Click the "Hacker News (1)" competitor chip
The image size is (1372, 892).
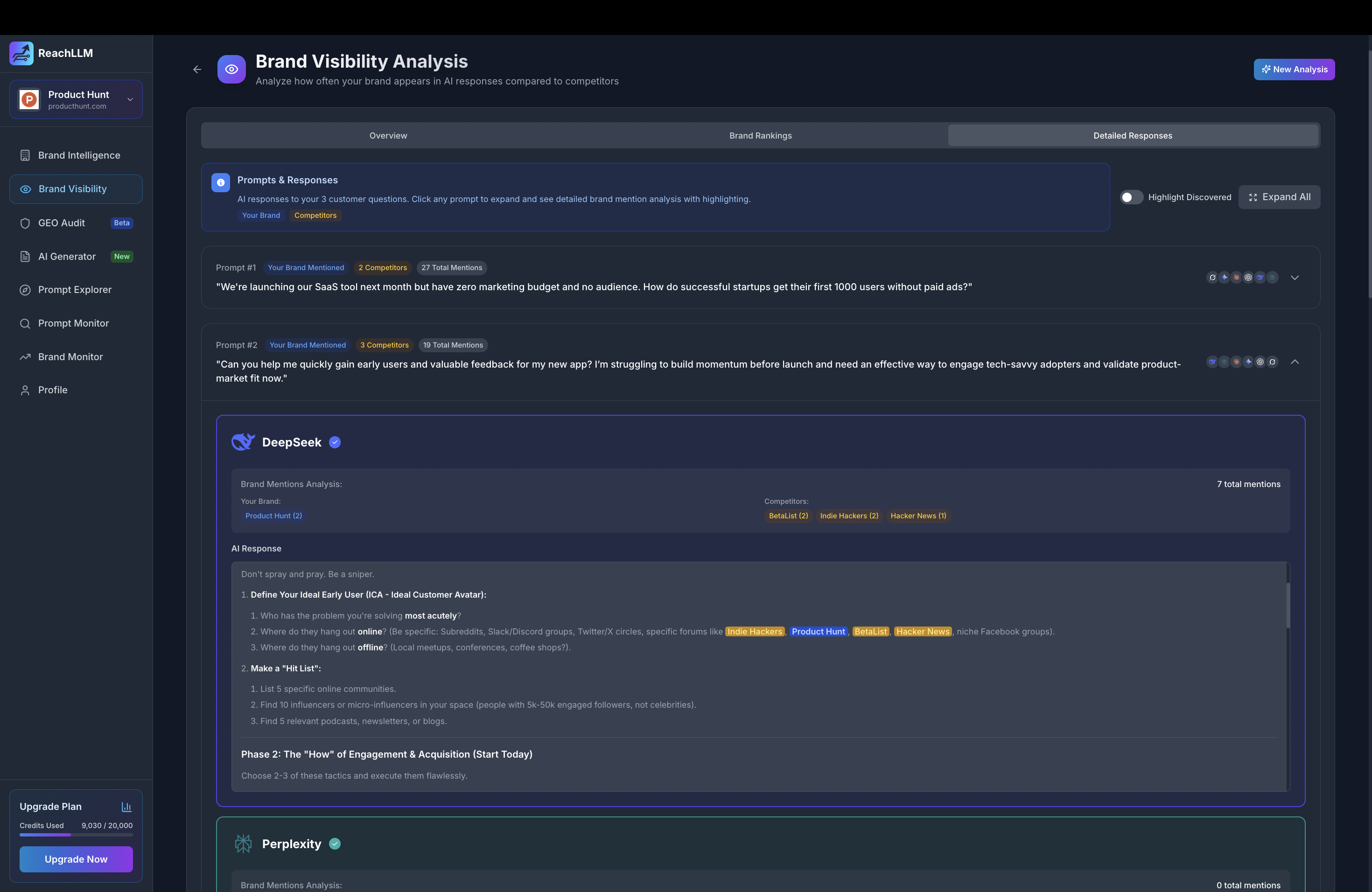[x=918, y=516]
